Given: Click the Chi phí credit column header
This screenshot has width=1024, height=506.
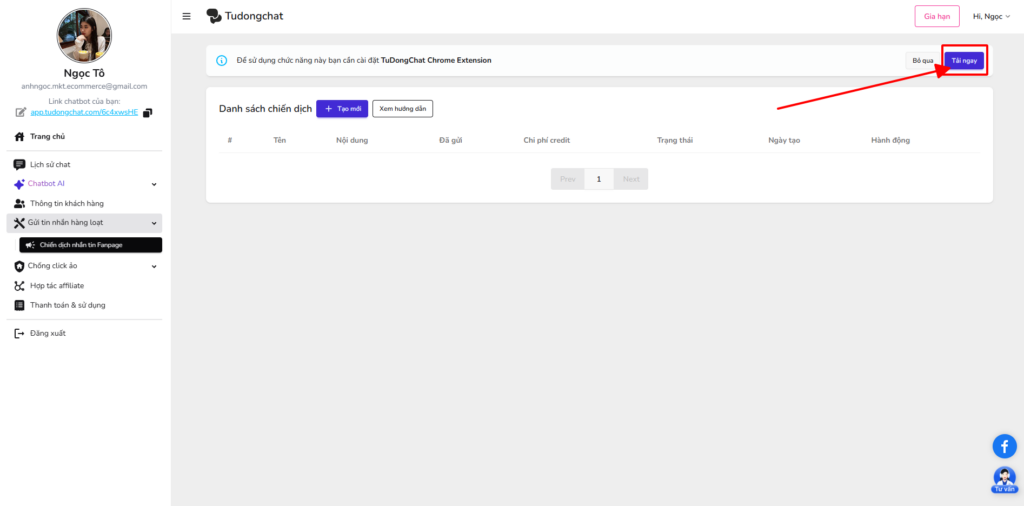Looking at the screenshot, I should point(547,140).
